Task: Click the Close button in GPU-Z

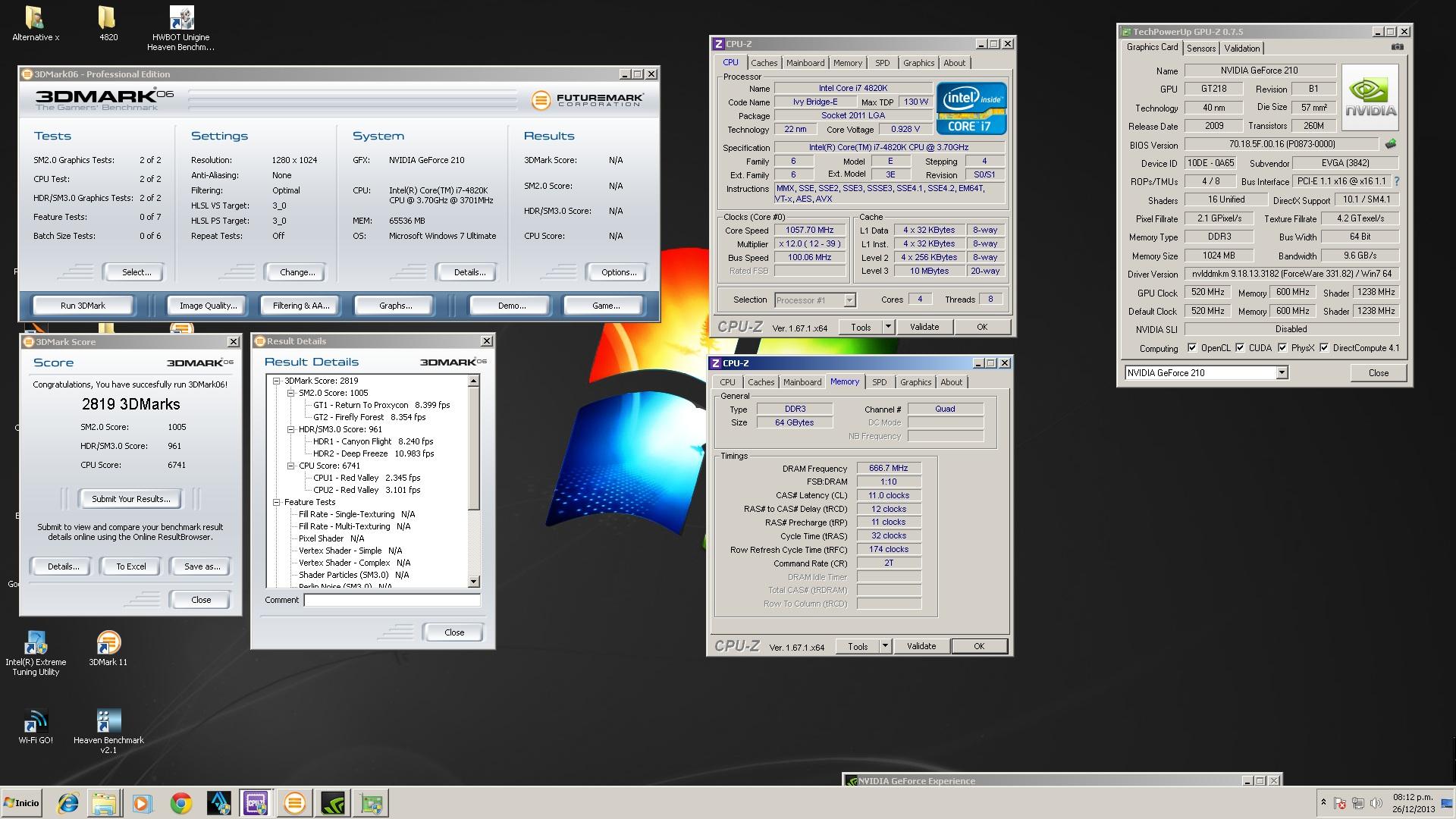Action: pyautogui.click(x=1378, y=373)
